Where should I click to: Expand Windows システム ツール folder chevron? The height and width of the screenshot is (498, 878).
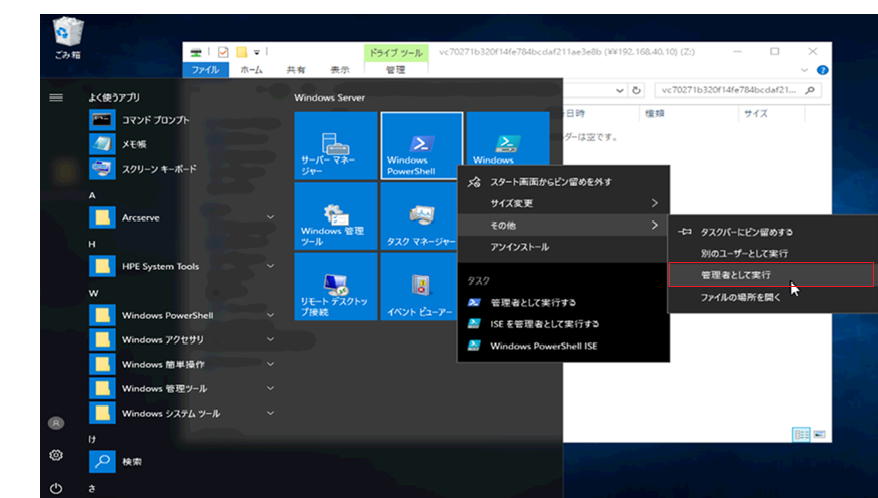(x=270, y=413)
